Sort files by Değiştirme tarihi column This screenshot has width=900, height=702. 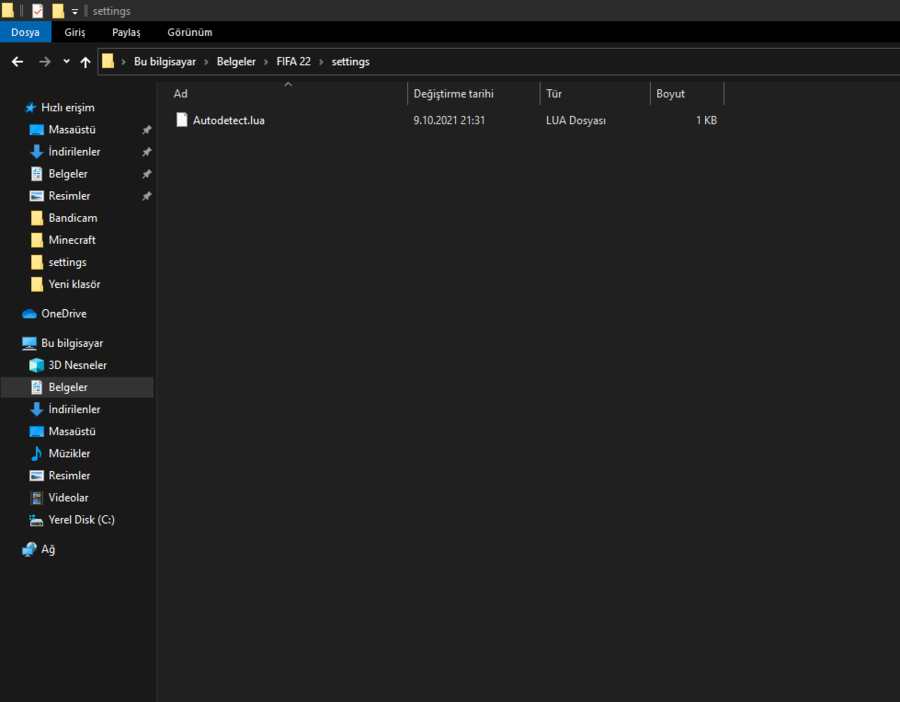(453, 94)
